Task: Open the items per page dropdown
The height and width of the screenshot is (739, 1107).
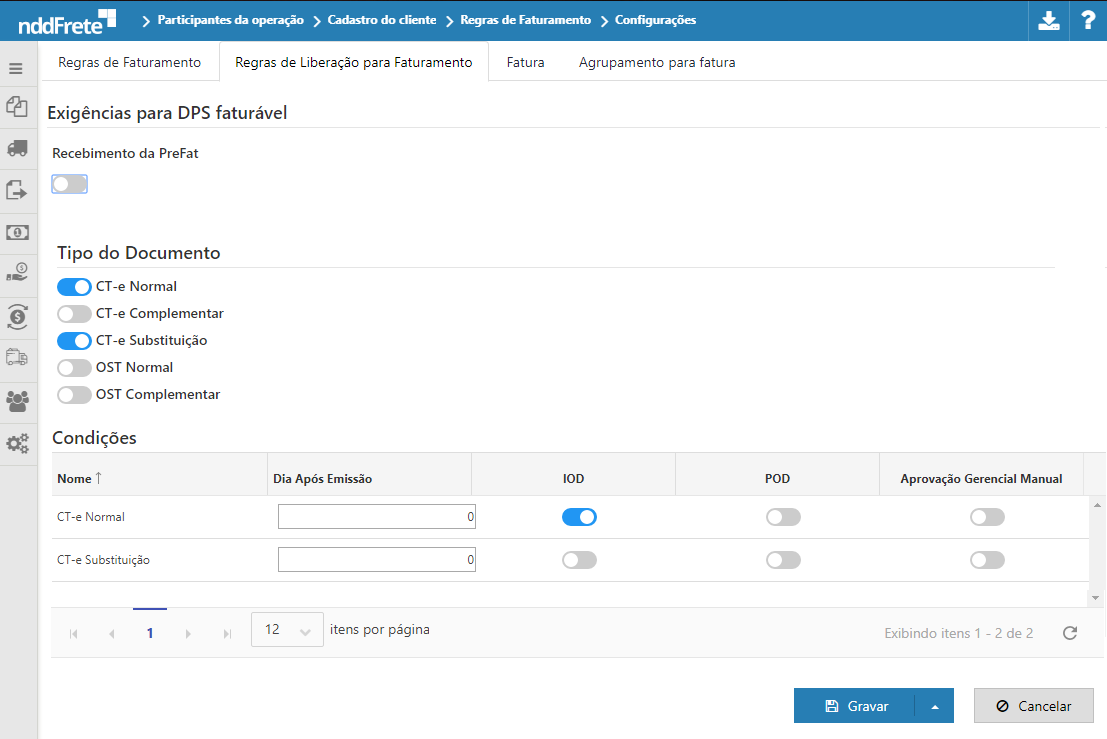Action: point(287,630)
